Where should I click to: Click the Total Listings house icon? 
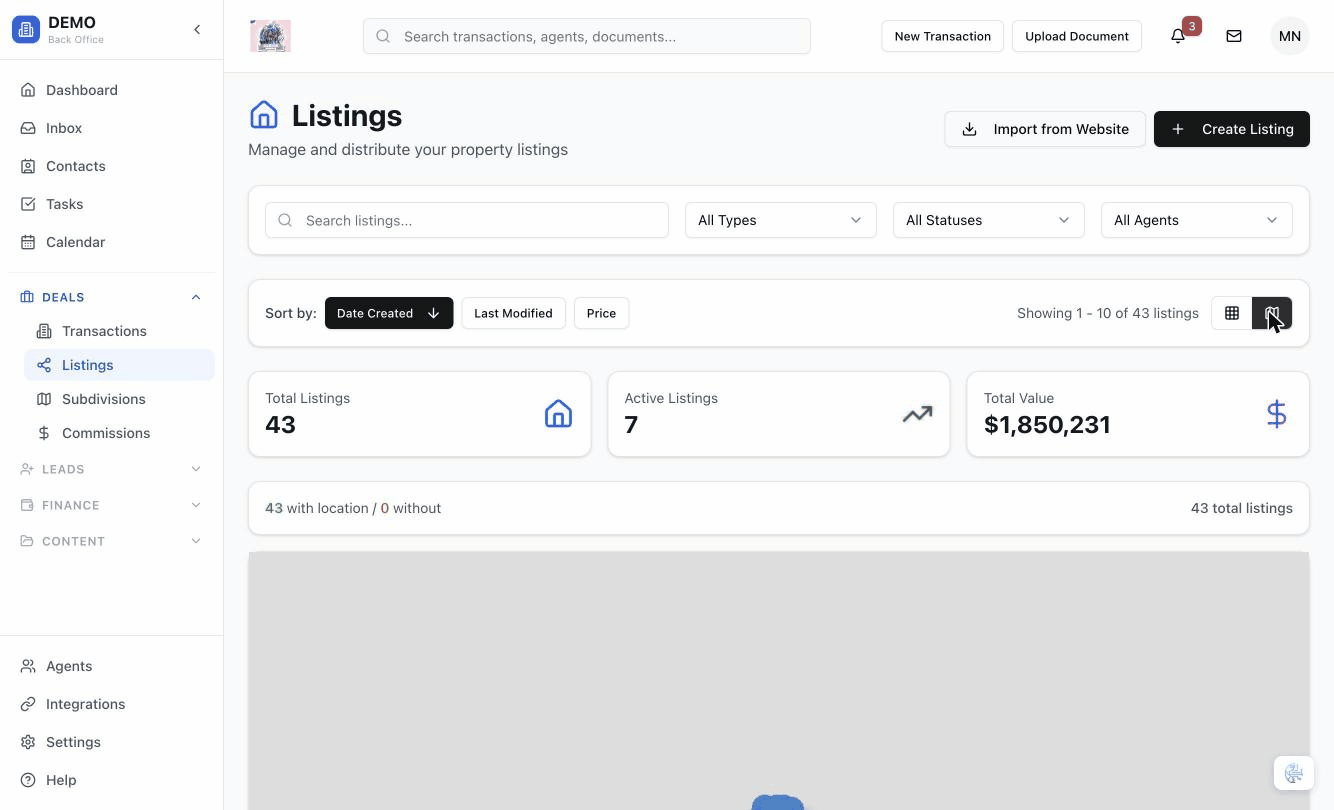(558, 414)
